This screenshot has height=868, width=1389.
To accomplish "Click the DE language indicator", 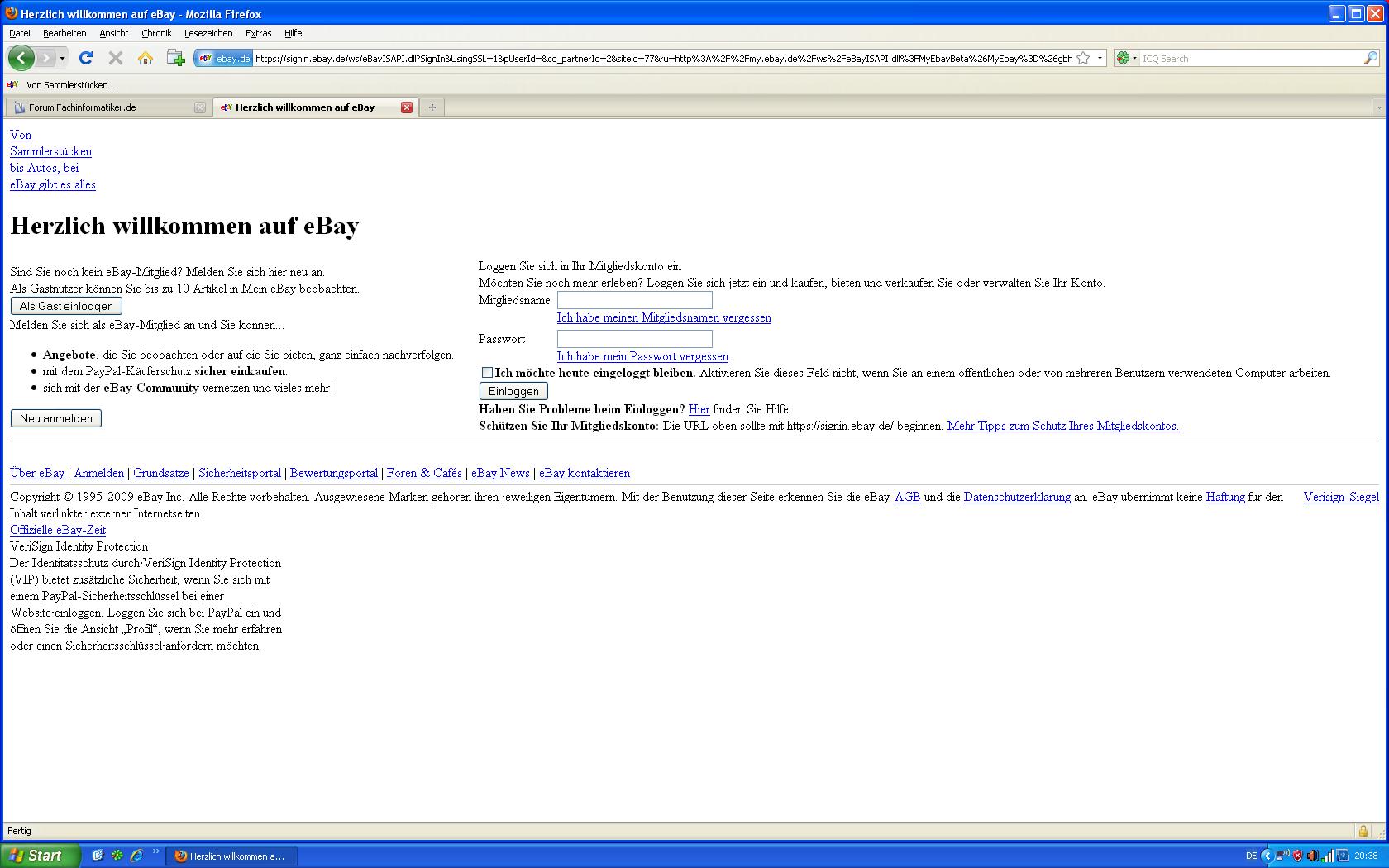I will [1251, 856].
